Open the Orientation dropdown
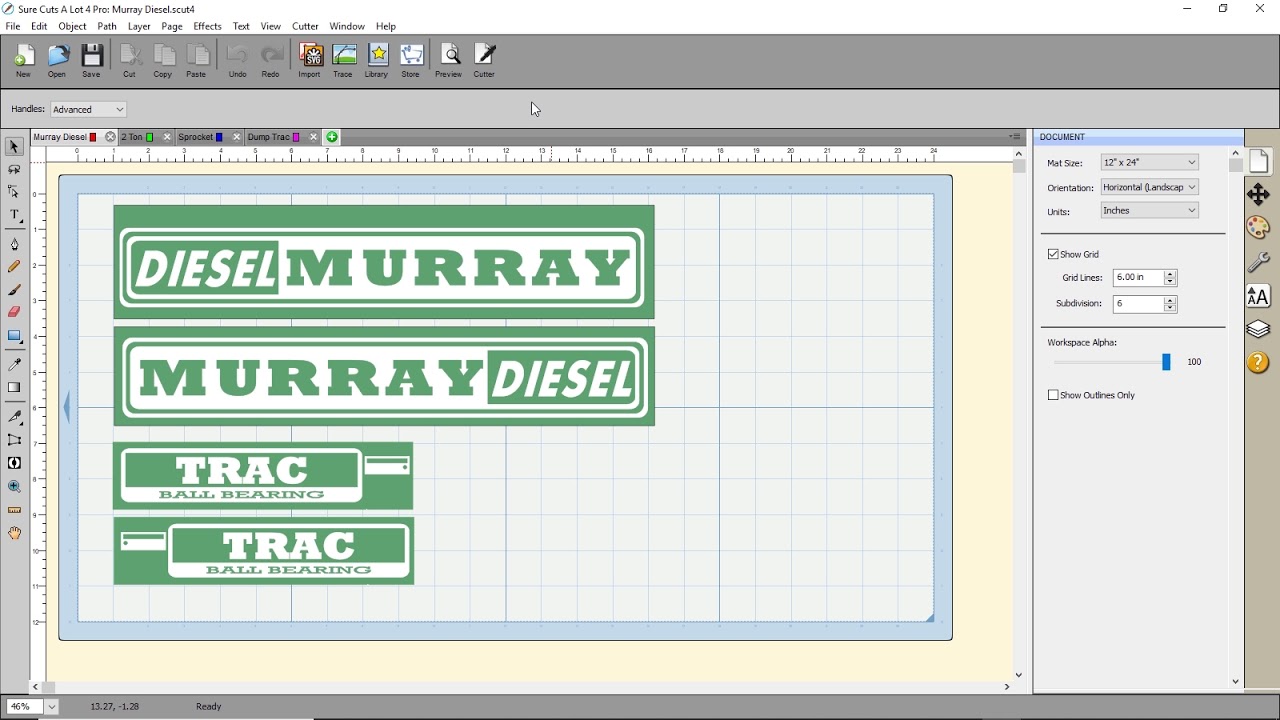1280x720 pixels. (1150, 187)
